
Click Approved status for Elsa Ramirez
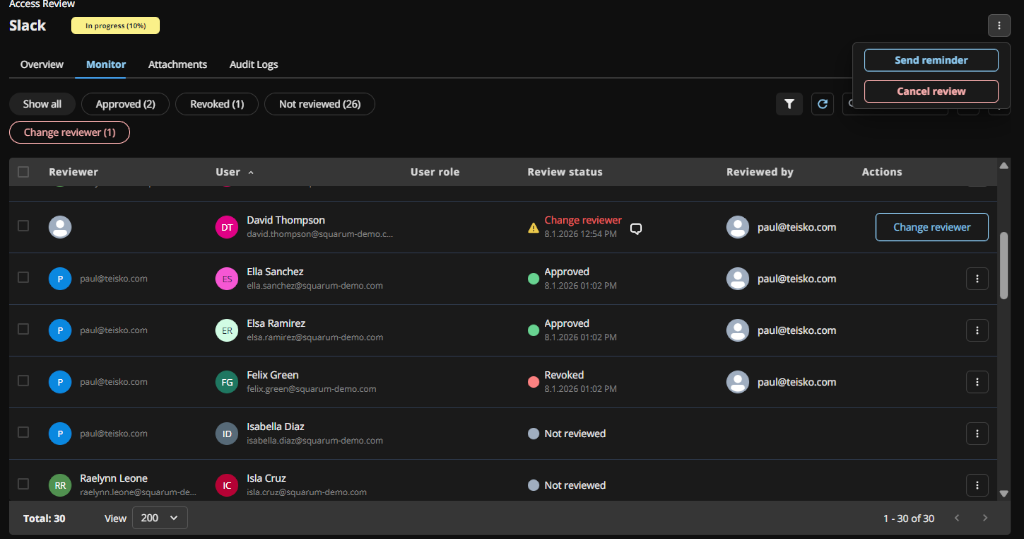coord(567,323)
